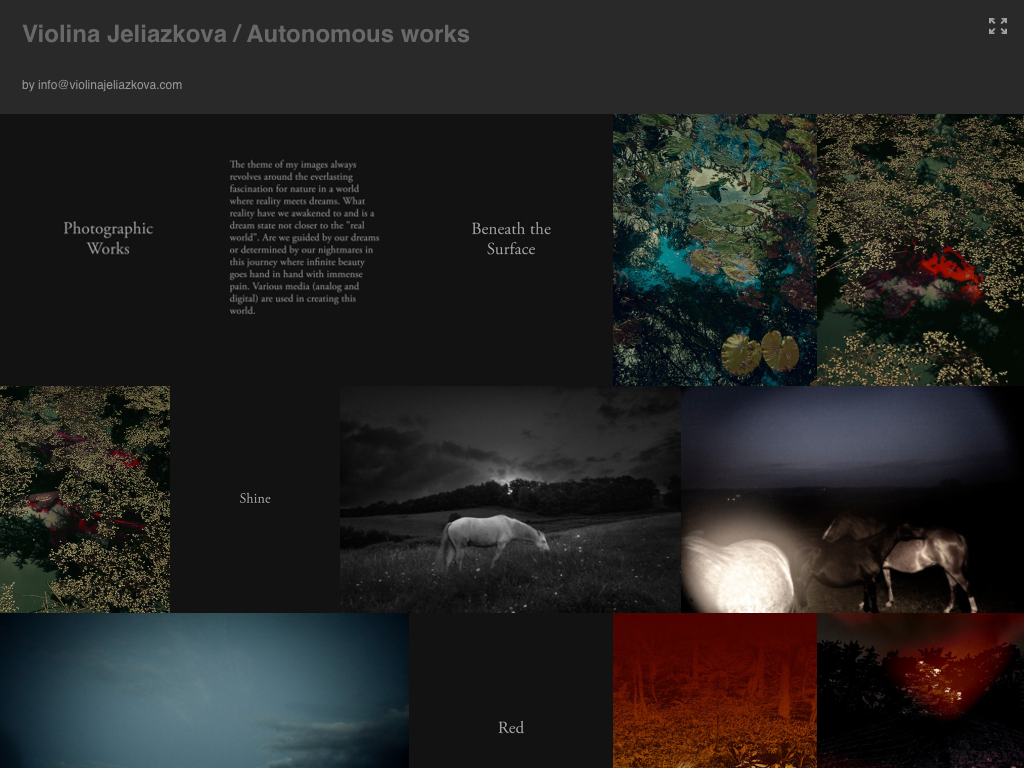Open the 'Photographic Works' title tile
The width and height of the screenshot is (1024, 768).
[108, 239]
